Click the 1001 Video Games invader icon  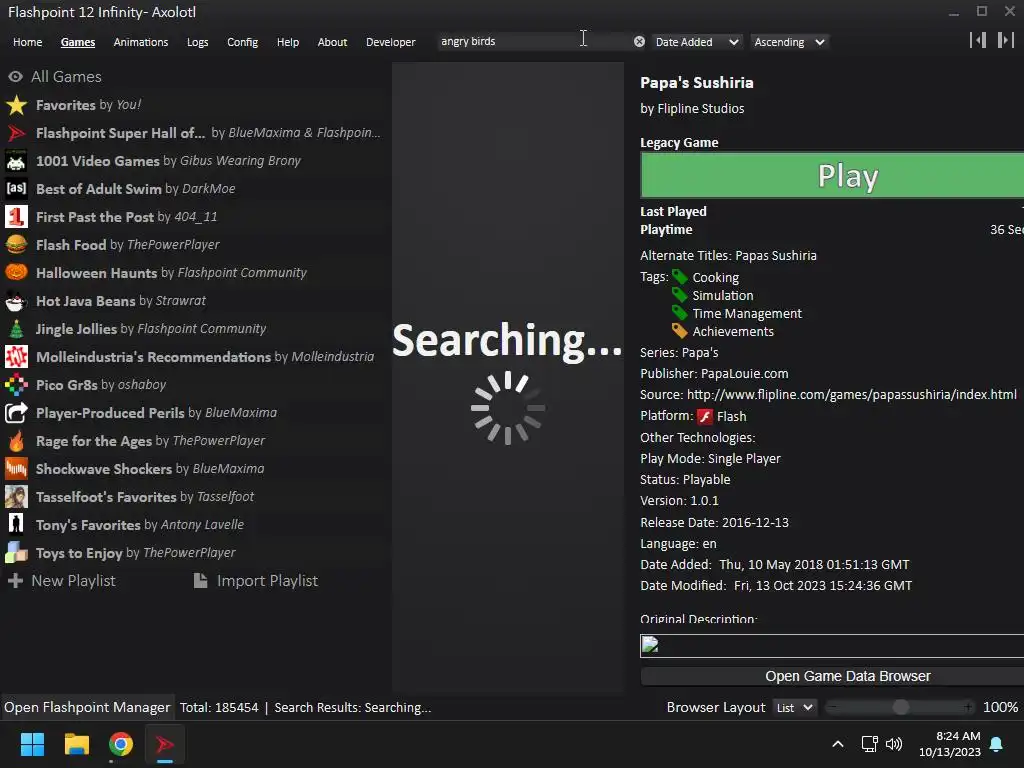16,161
